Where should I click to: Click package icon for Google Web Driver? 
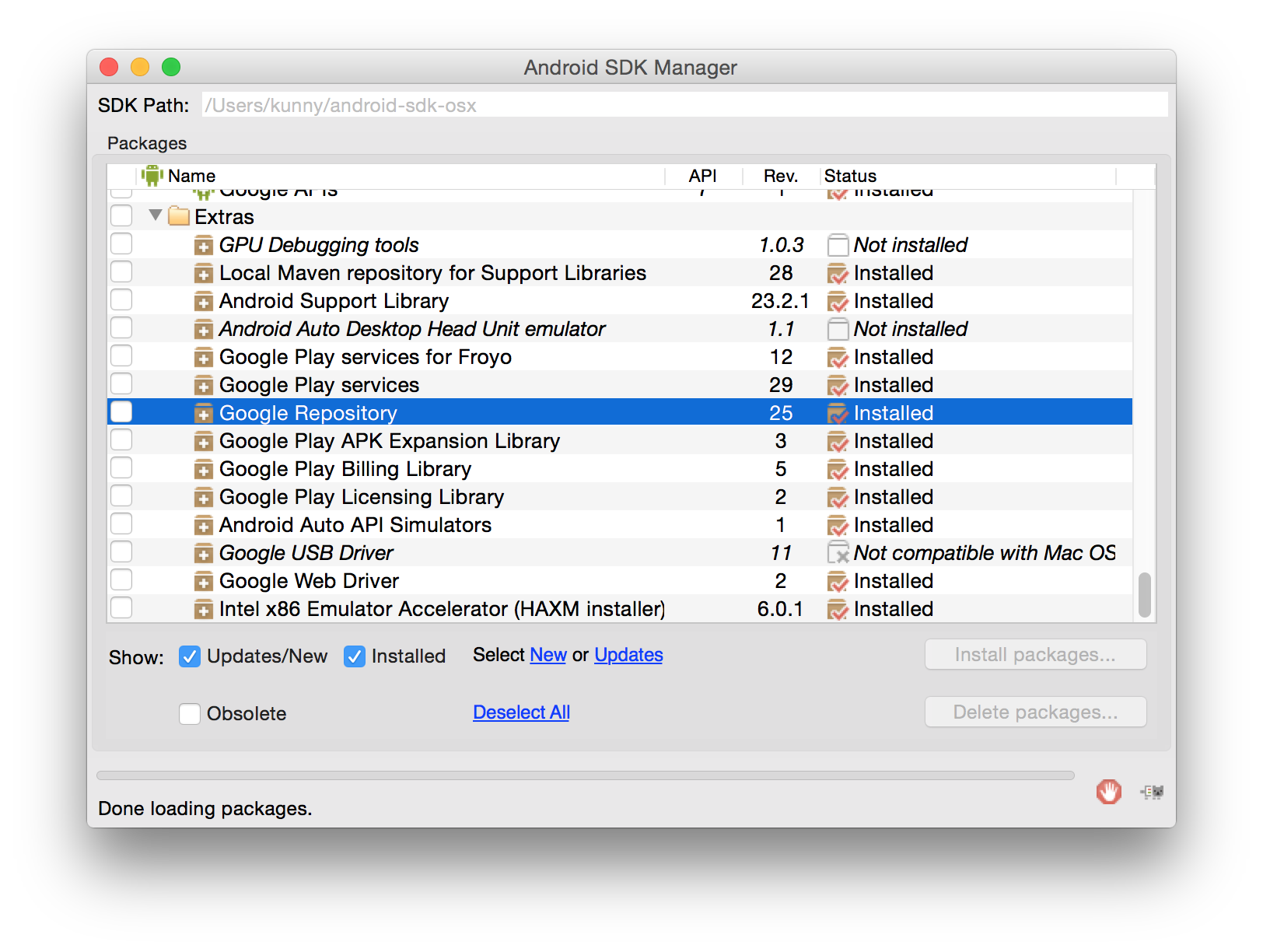click(203, 582)
